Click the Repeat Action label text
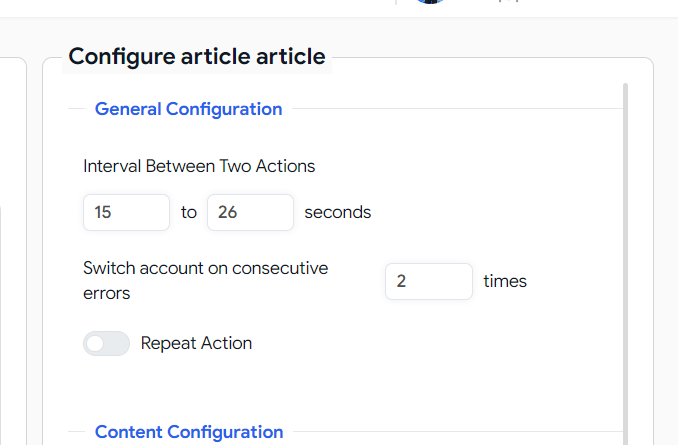The height and width of the screenshot is (445, 678). (196, 343)
